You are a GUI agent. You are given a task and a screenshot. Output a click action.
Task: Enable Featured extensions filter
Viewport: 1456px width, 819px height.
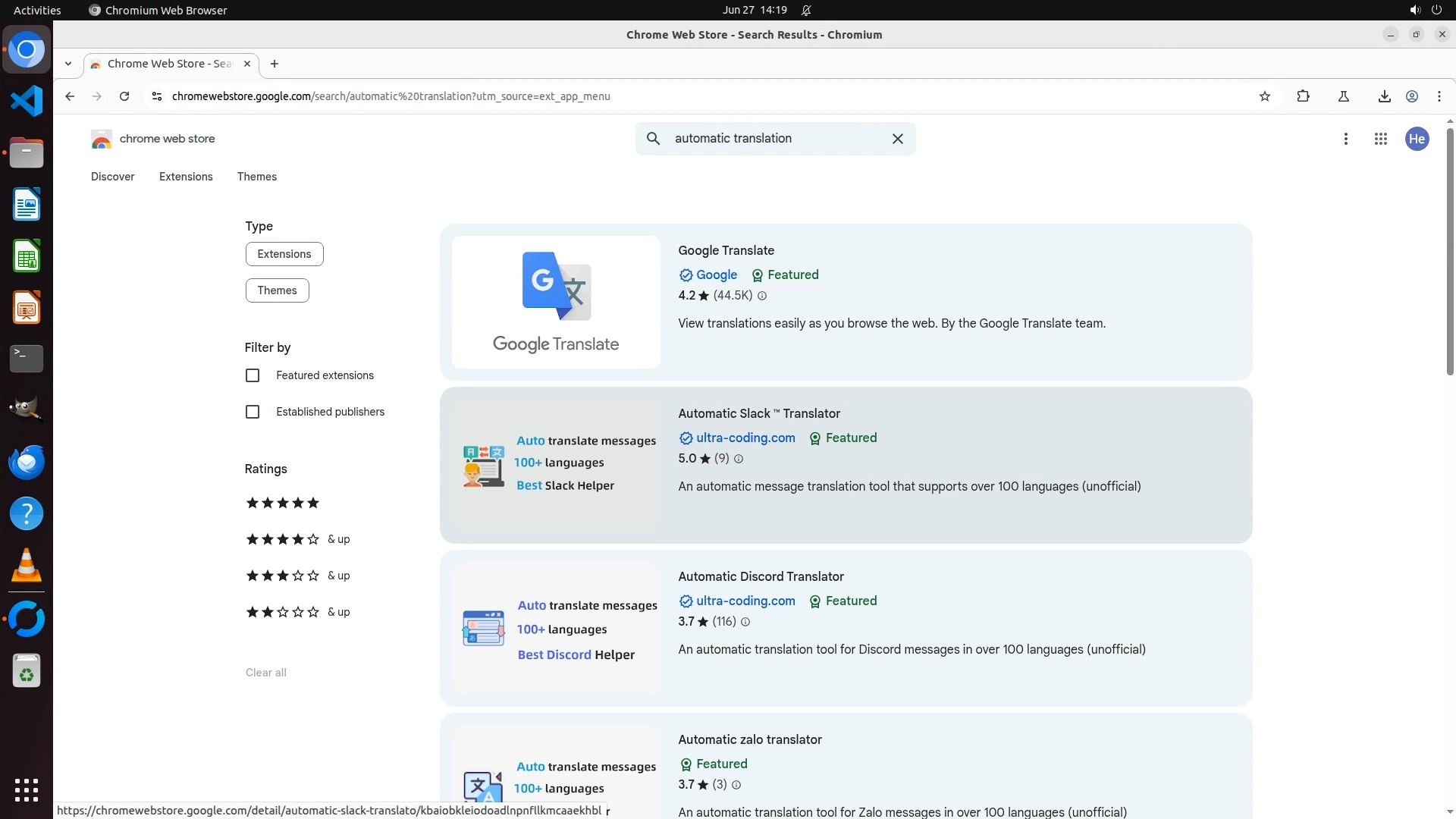253,375
